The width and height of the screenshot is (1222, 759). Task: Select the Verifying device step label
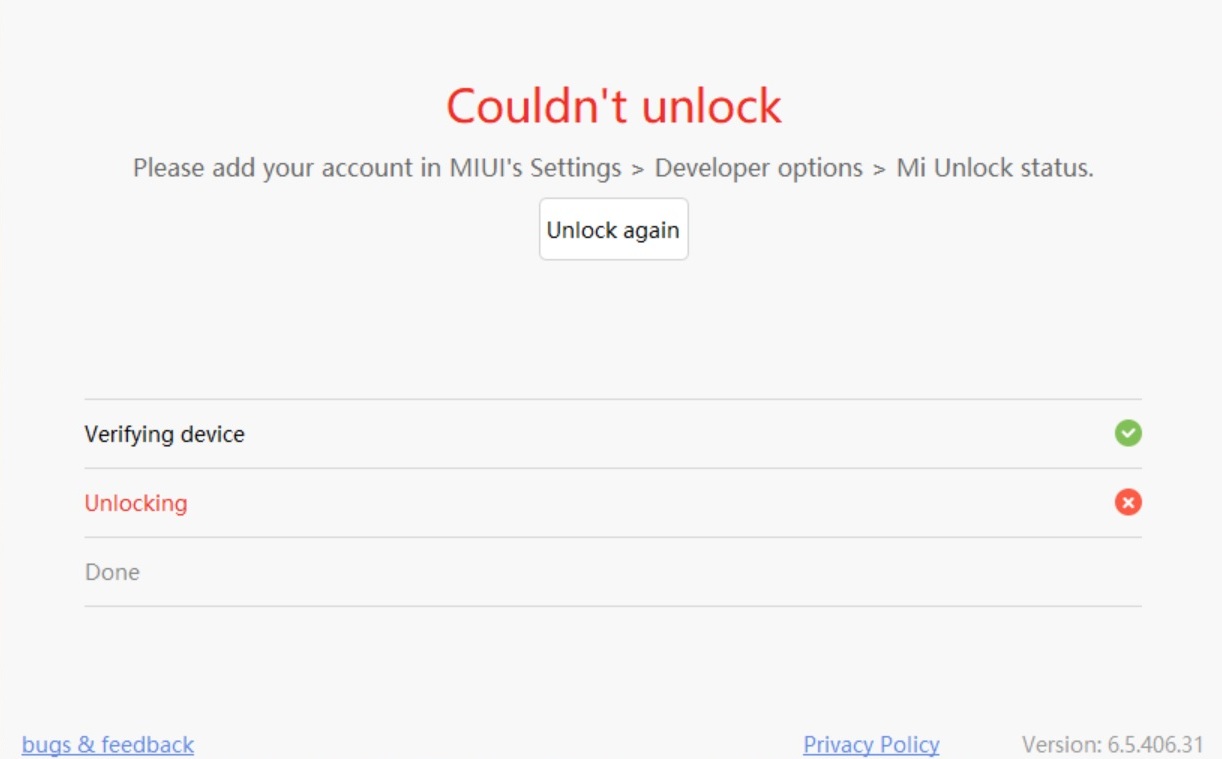(164, 434)
